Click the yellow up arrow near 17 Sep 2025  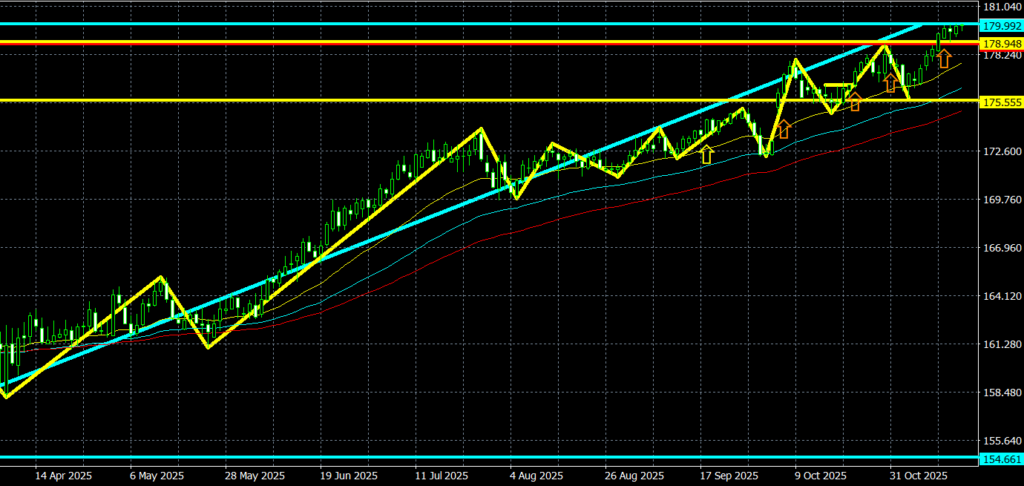tap(707, 153)
